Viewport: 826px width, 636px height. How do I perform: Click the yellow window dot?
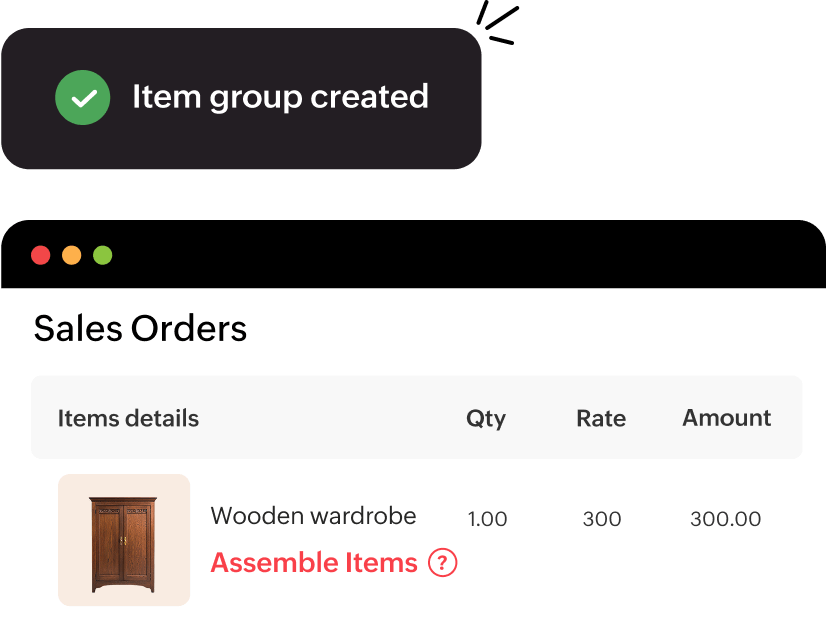[71, 255]
